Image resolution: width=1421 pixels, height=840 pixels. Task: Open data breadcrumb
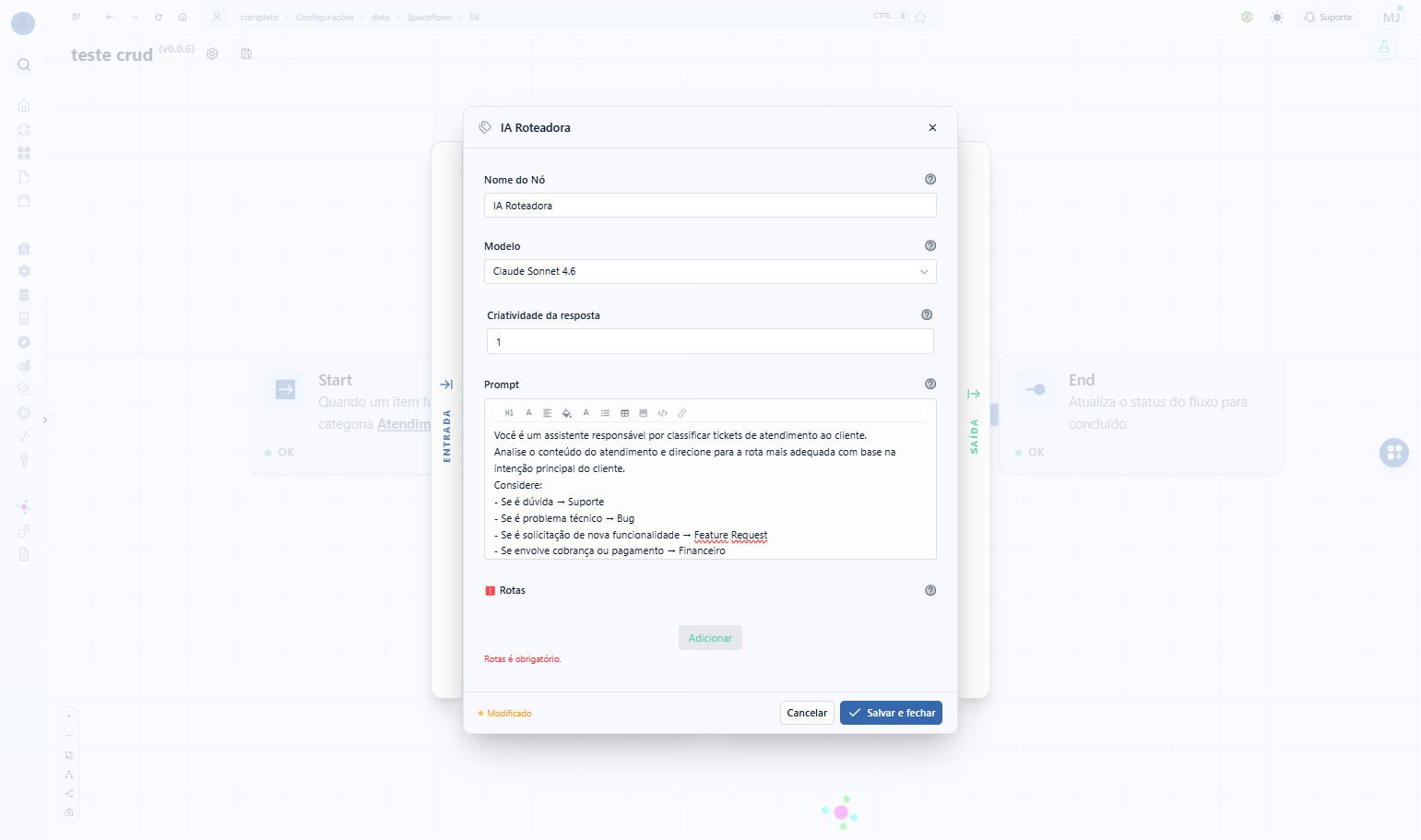coord(380,18)
